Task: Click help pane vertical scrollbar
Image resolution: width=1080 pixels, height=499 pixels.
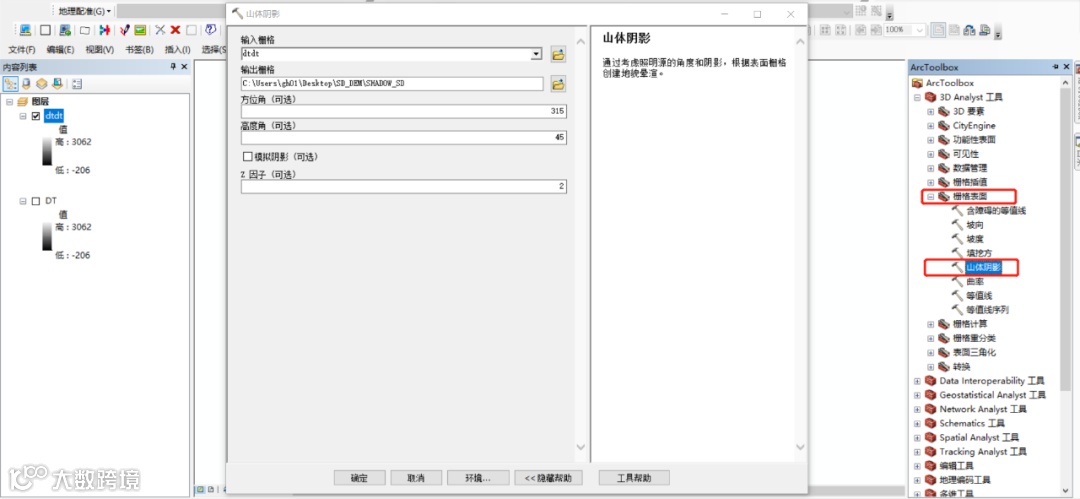Action: click(800, 243)
